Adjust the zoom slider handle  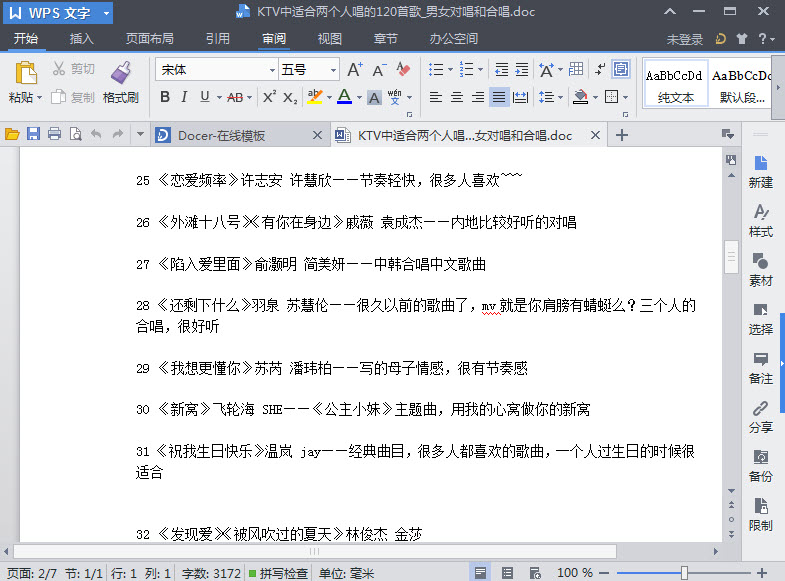(x=684, y=573)
